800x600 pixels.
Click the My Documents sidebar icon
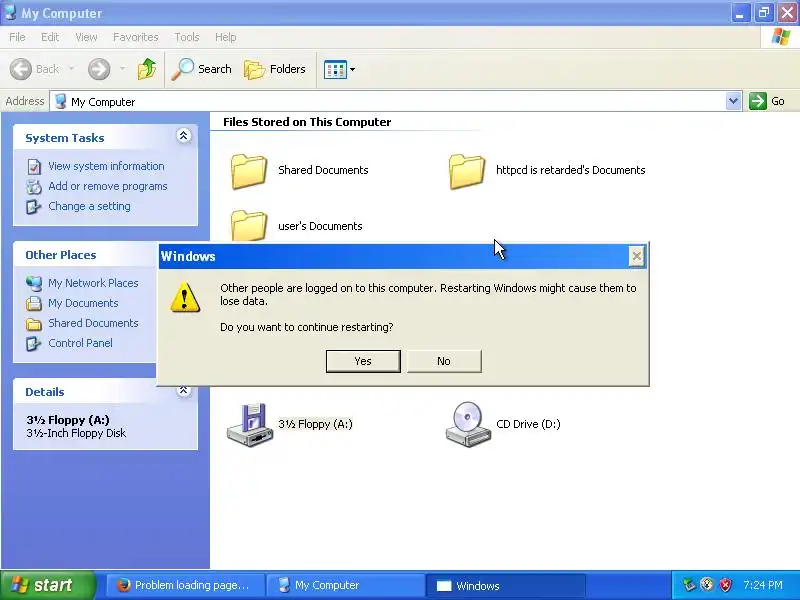pos(34,303)
